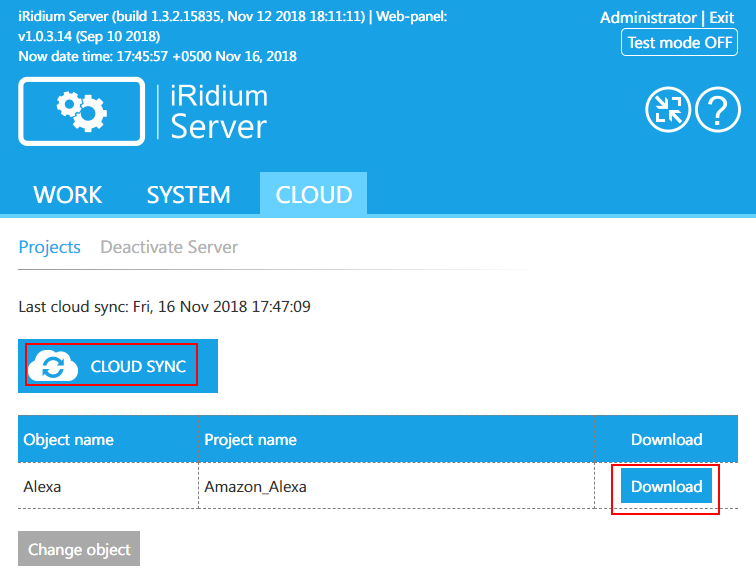Screen dimensions: 756x588
Task: Download the Amazon_Alexa project
Action: point(666,487)
